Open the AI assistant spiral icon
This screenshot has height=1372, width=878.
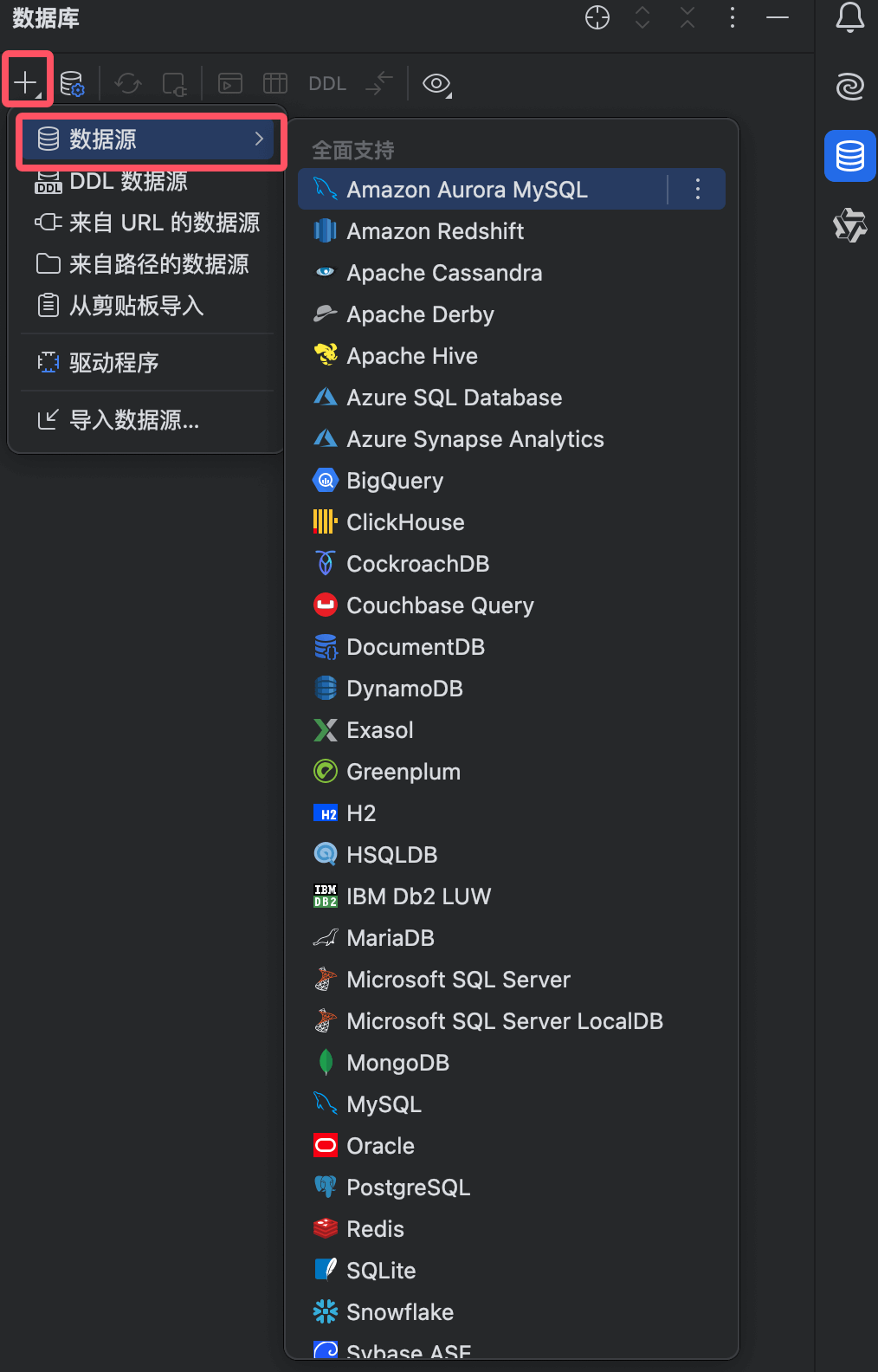(x=849, y=87)
